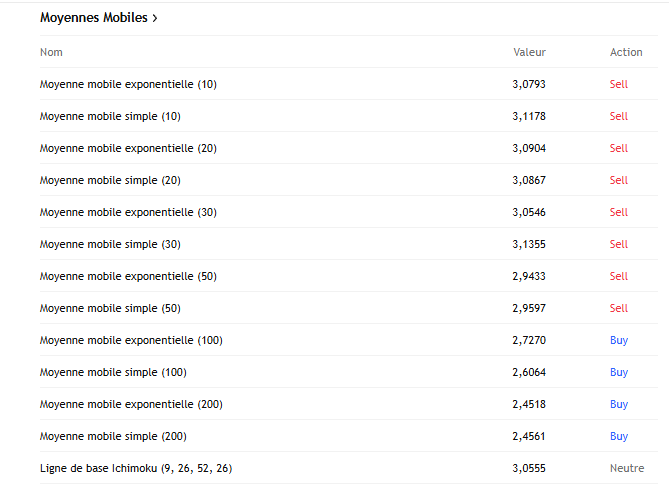This screenshot has height=485, width=669.
Task: Select Moyenne mobile exponentielle (10) row
Action: tap(128, 84)
